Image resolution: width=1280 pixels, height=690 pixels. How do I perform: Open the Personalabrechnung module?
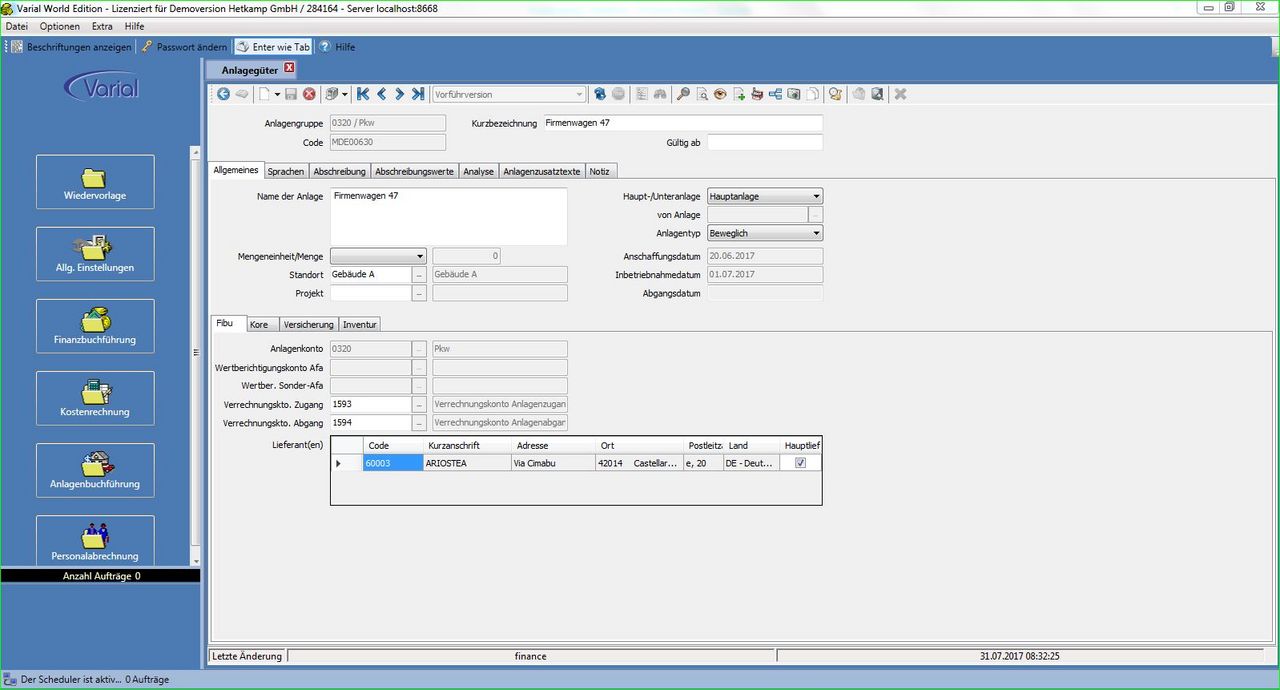click(95, 540)
